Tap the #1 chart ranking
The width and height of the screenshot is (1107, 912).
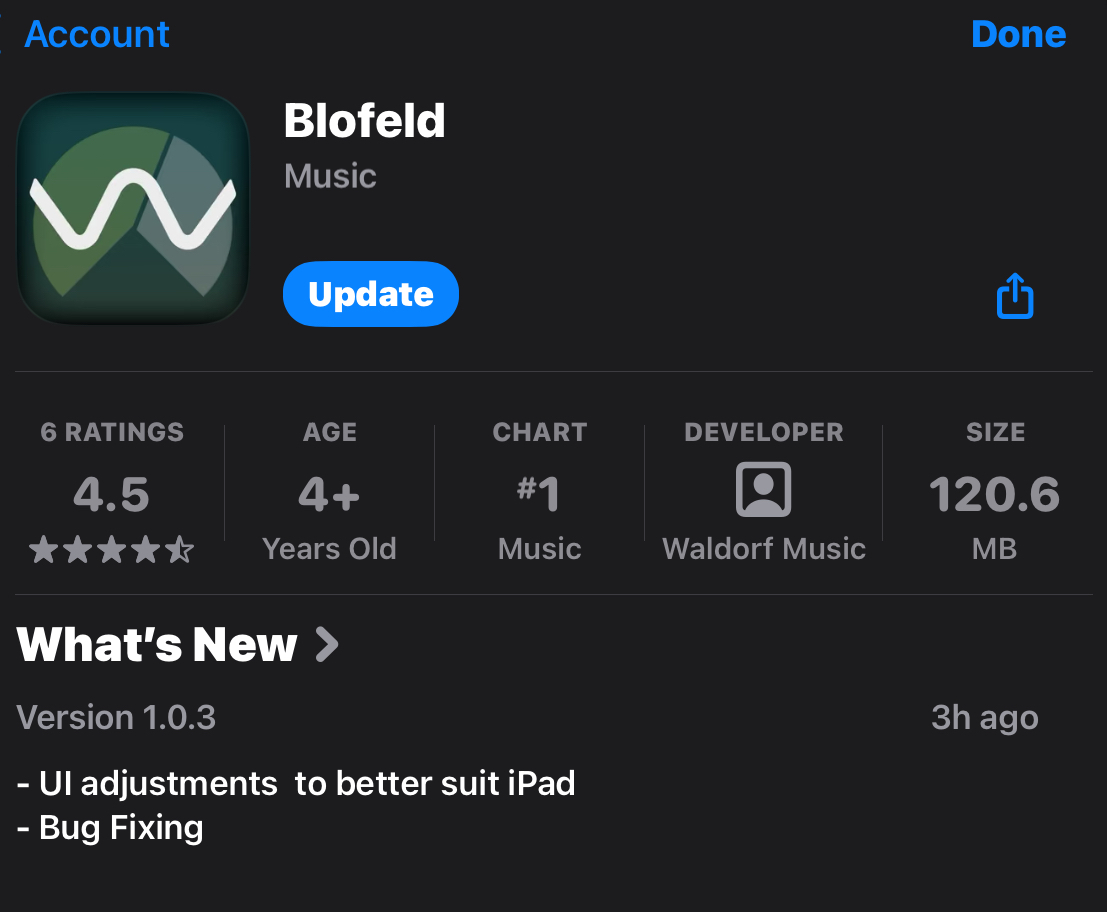coord(539,494)
